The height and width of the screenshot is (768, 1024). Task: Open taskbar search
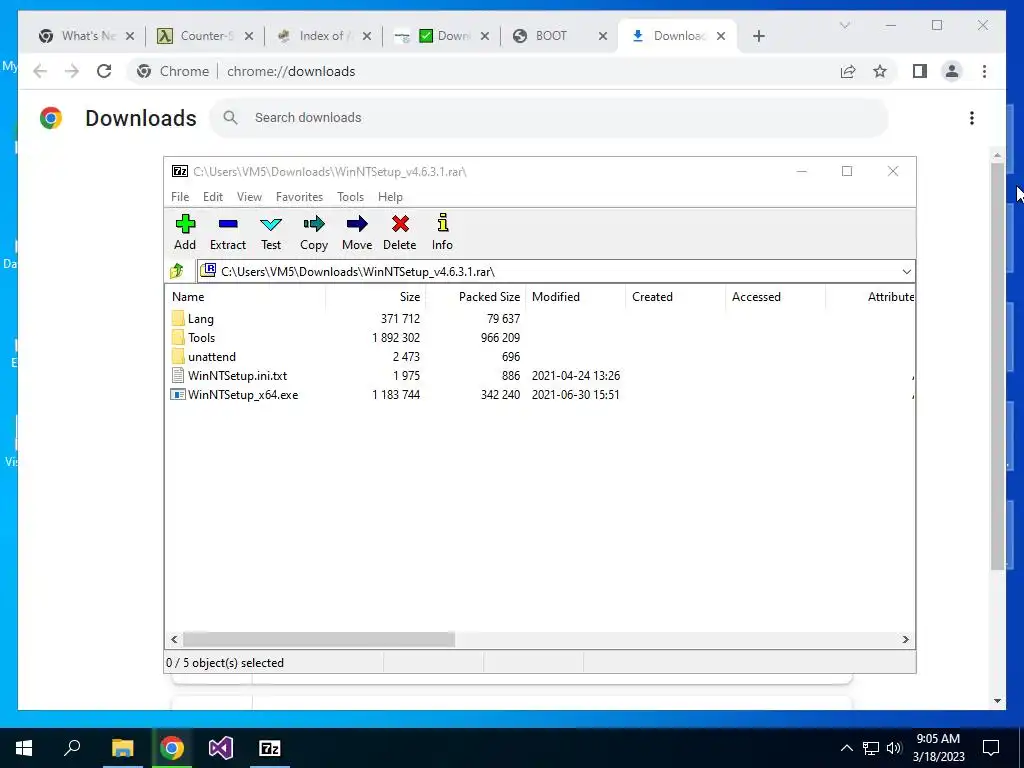click(72, 748)
